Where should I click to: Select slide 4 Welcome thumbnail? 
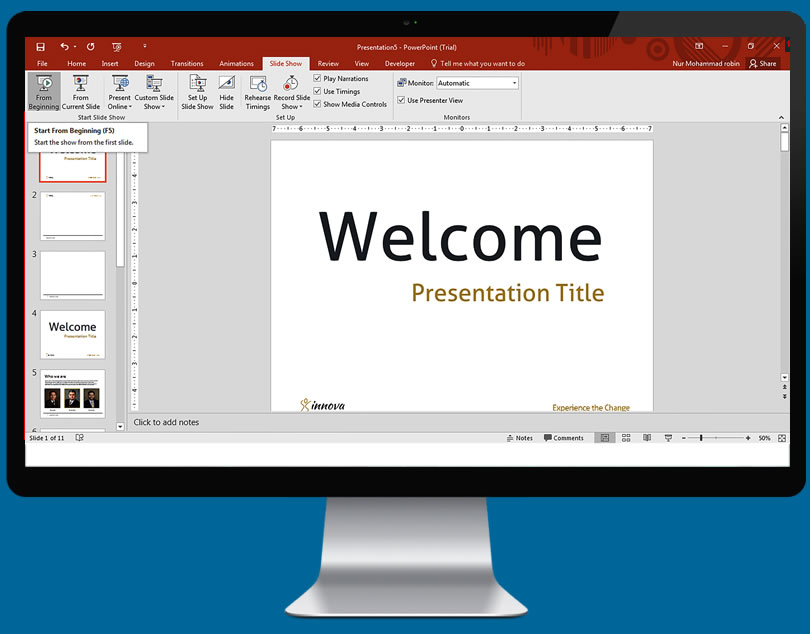pyautogui.click(x=72, y=334)
